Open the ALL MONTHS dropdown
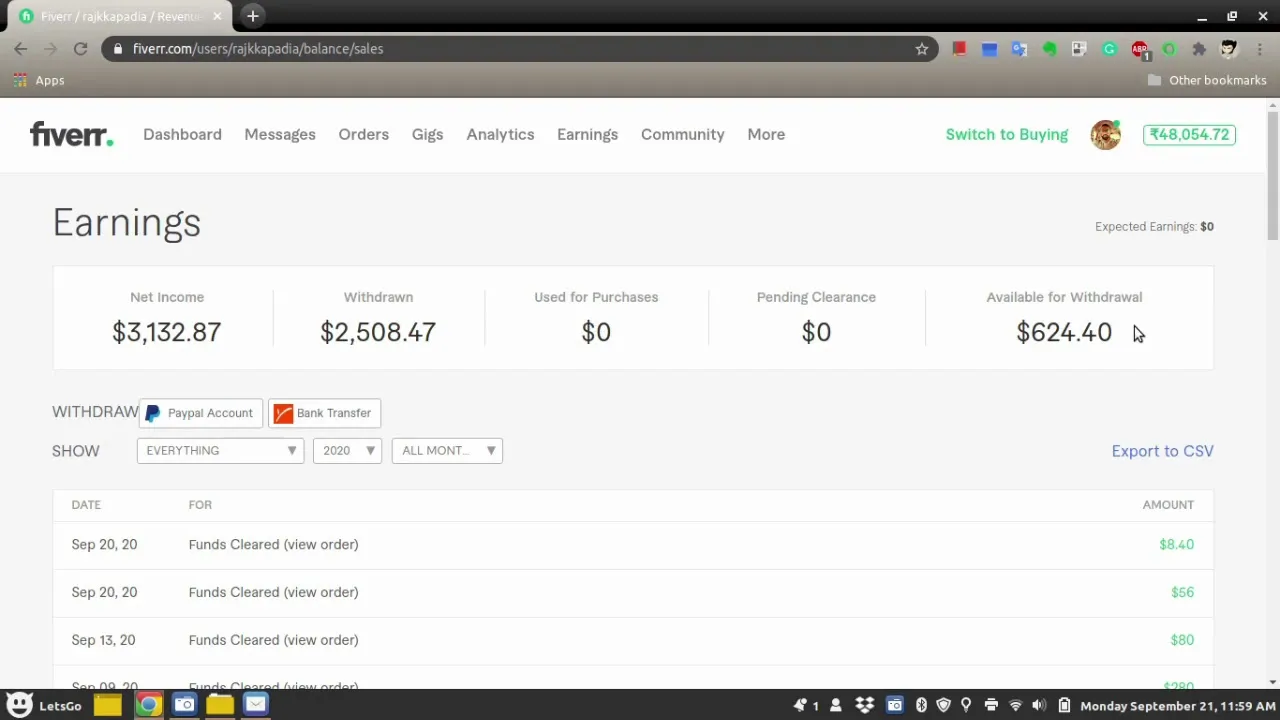This screenshot has height=720, width=1280. [x=447, y=451]
